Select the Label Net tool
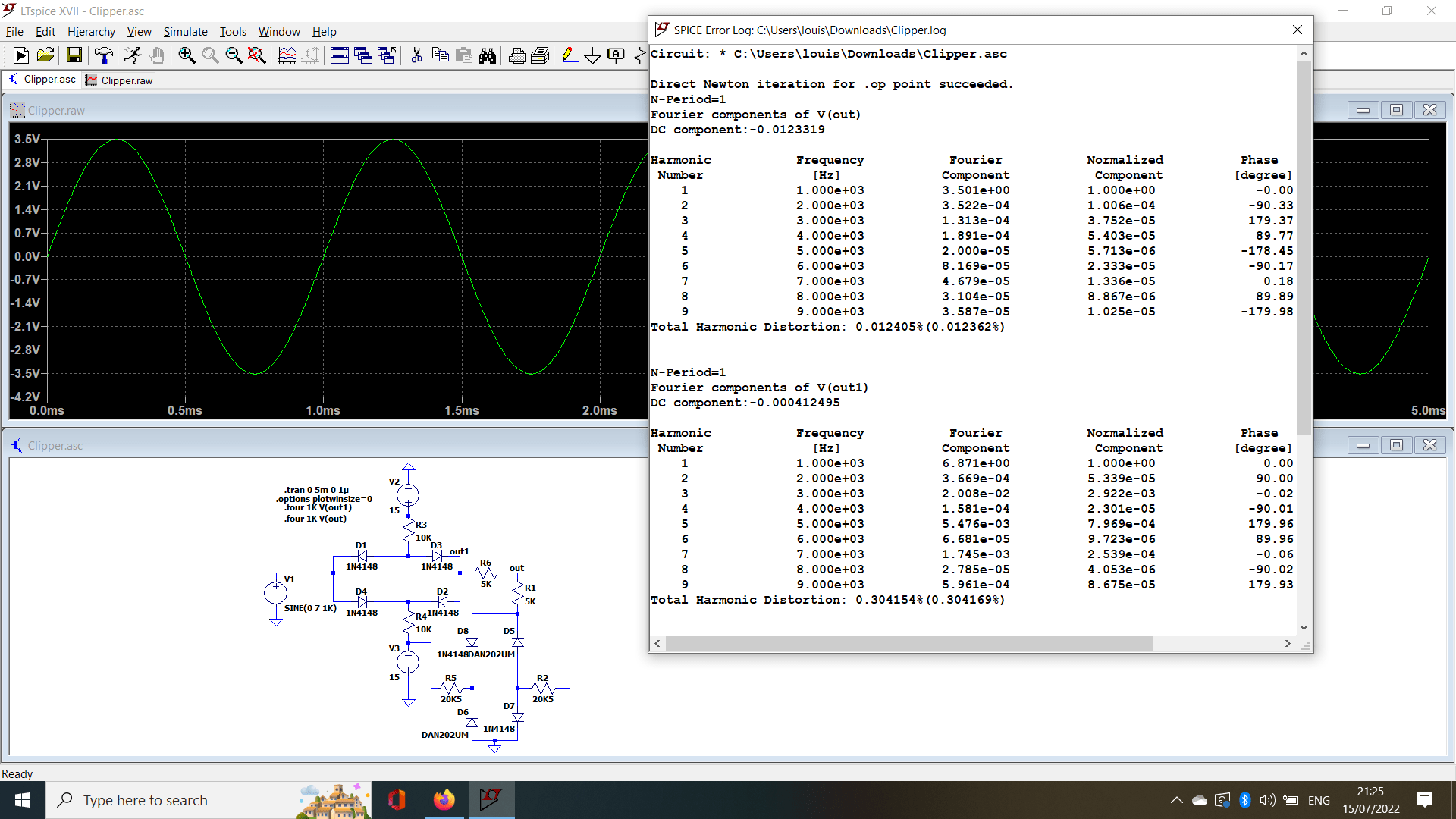 [x=616, y=55]
